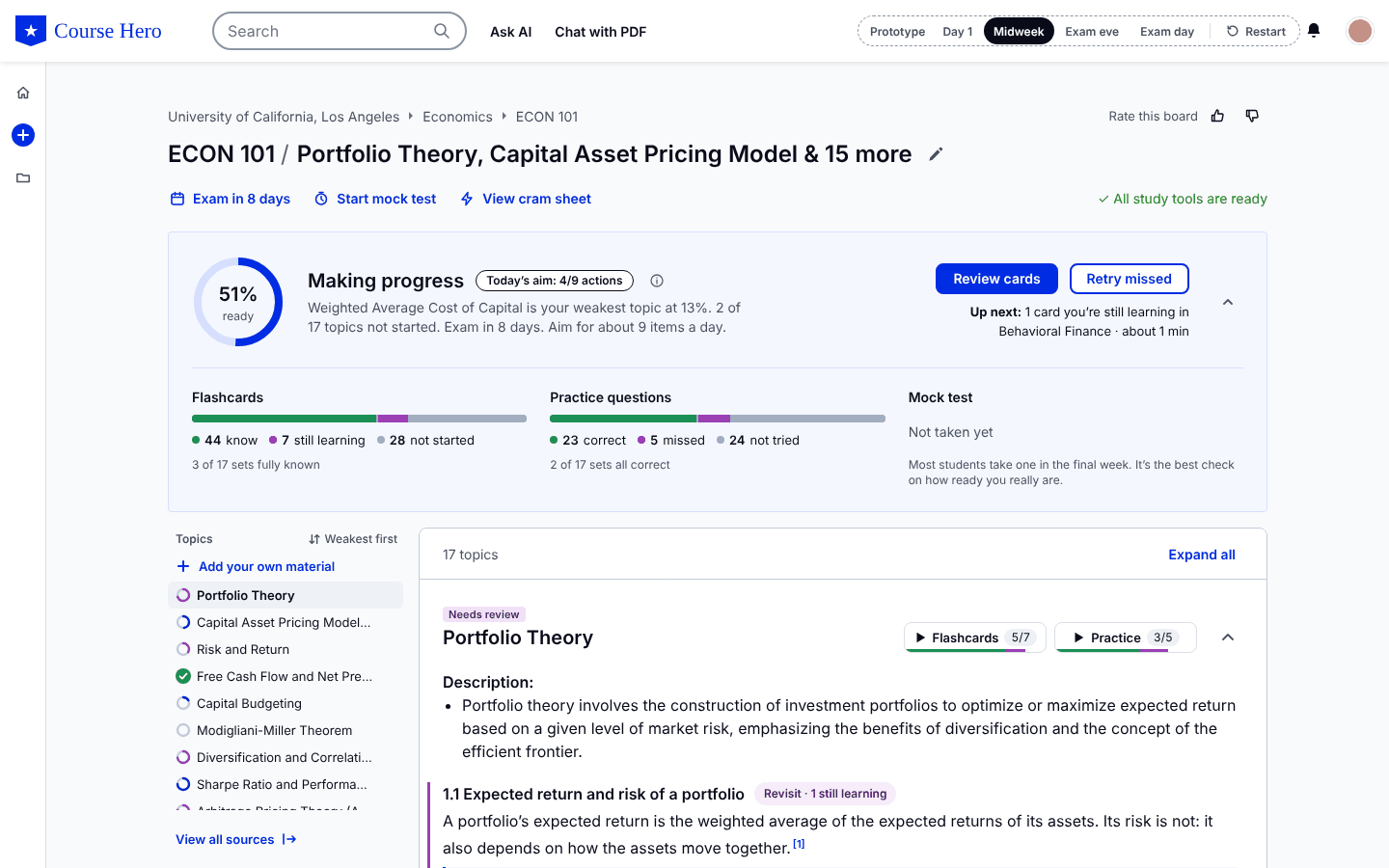
Task: Click the Flashcards progress bar
Action: coord(359,419)
